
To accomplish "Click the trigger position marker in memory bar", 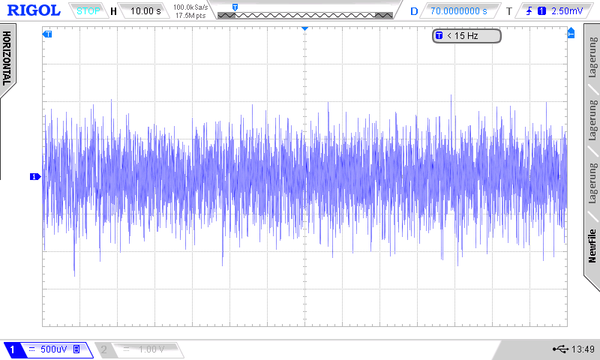I will pyautogui.click(x=235, y=7).
